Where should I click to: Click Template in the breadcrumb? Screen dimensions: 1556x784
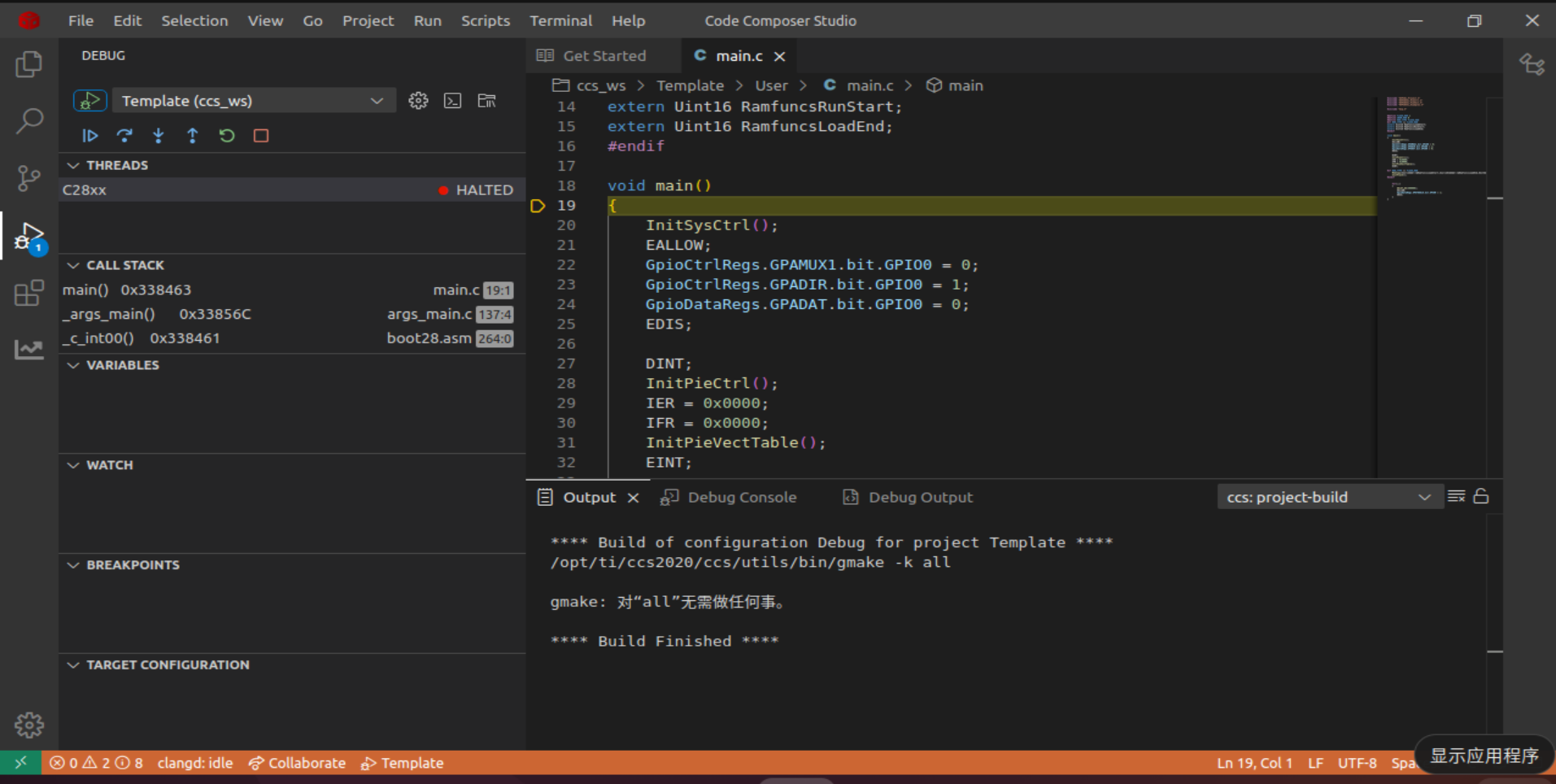(x=690, y=85)
